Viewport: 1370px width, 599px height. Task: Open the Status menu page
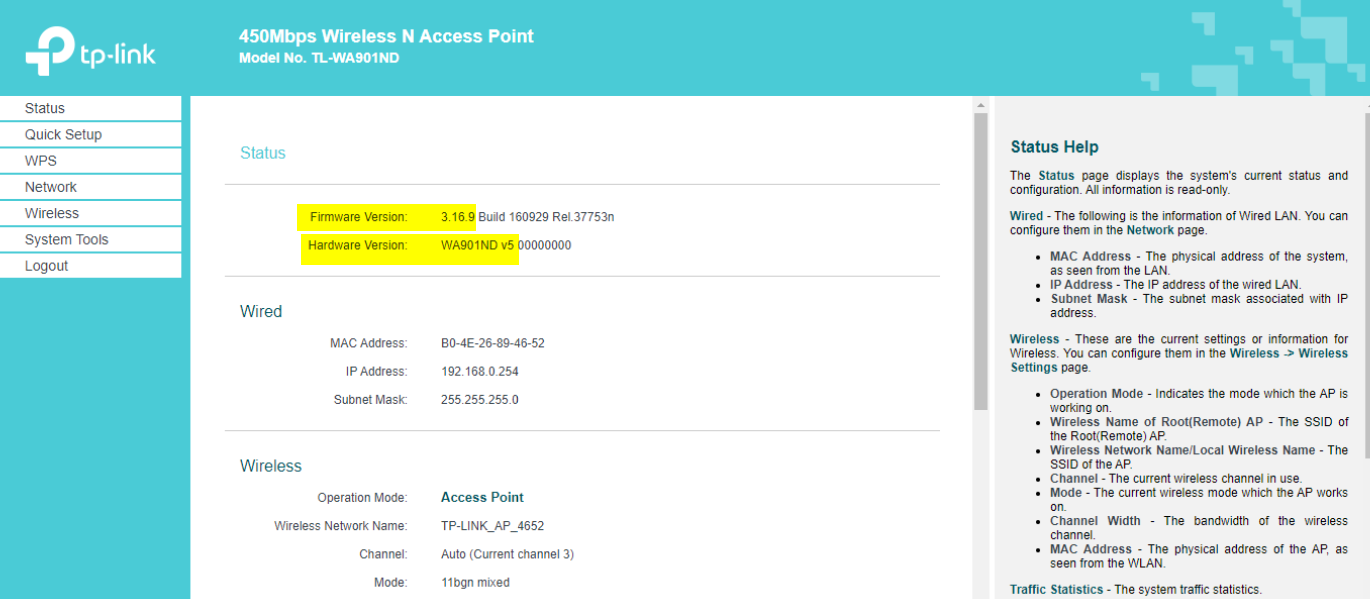(x=90, y=108)
